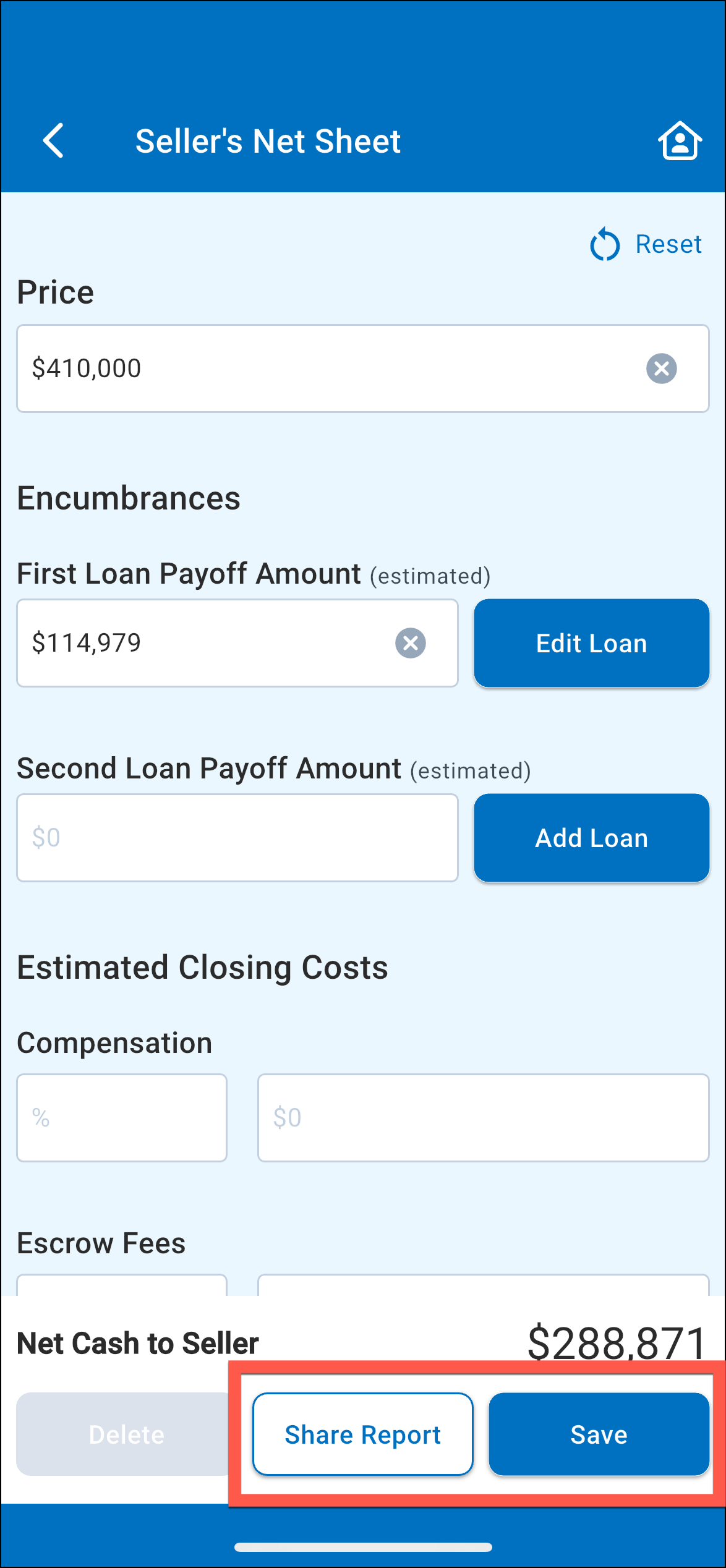Tap the Escrow Fees dollar amount field
This screenshot has height=1568, width=726.
pyautogui.click(x=482, y=1285)
